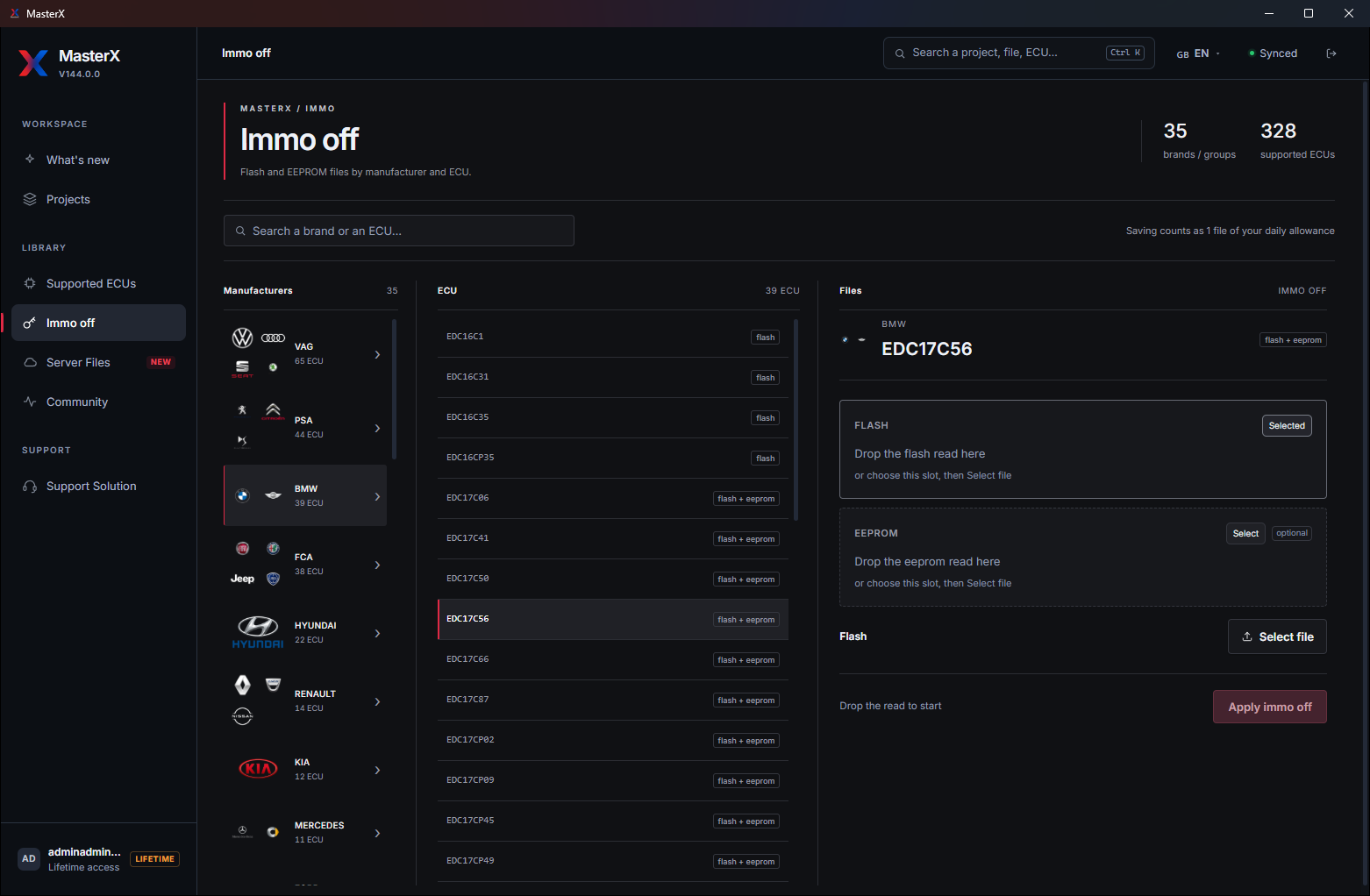Open Projects layers icon

click(30, 199)
